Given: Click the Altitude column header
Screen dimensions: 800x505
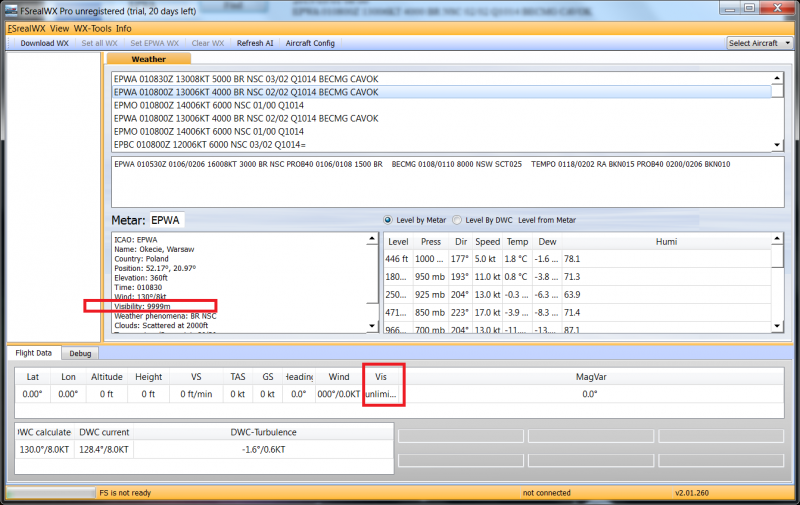Looking at the screenshot, I should coord(107,377).
